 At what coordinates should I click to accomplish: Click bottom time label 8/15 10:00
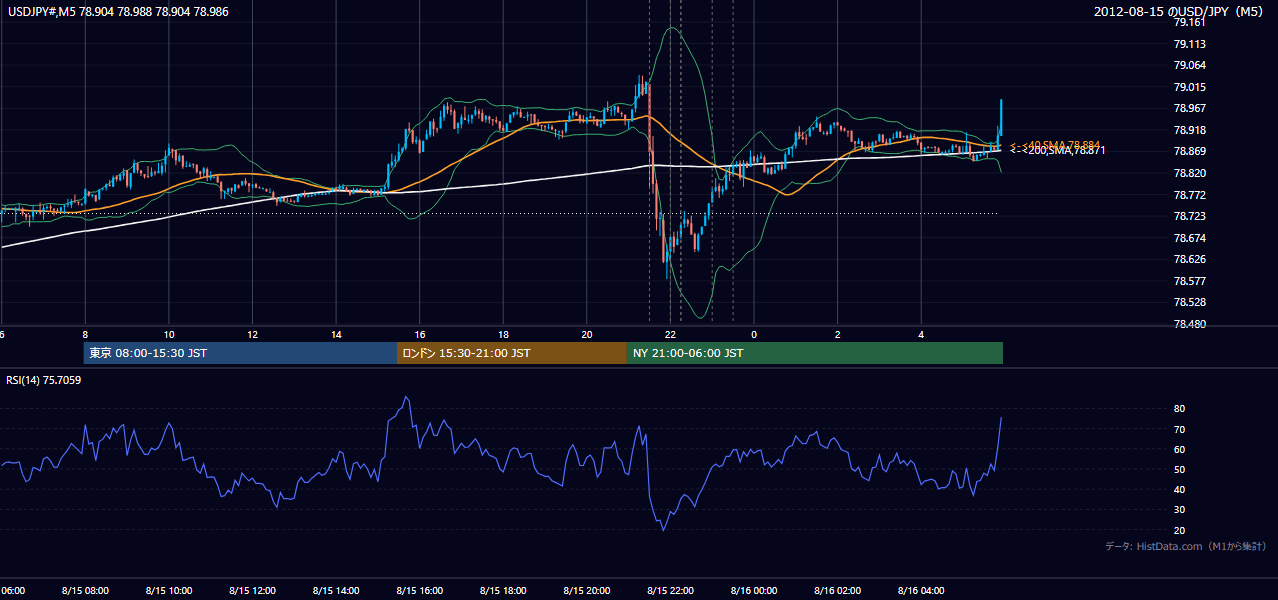[169, 590]
